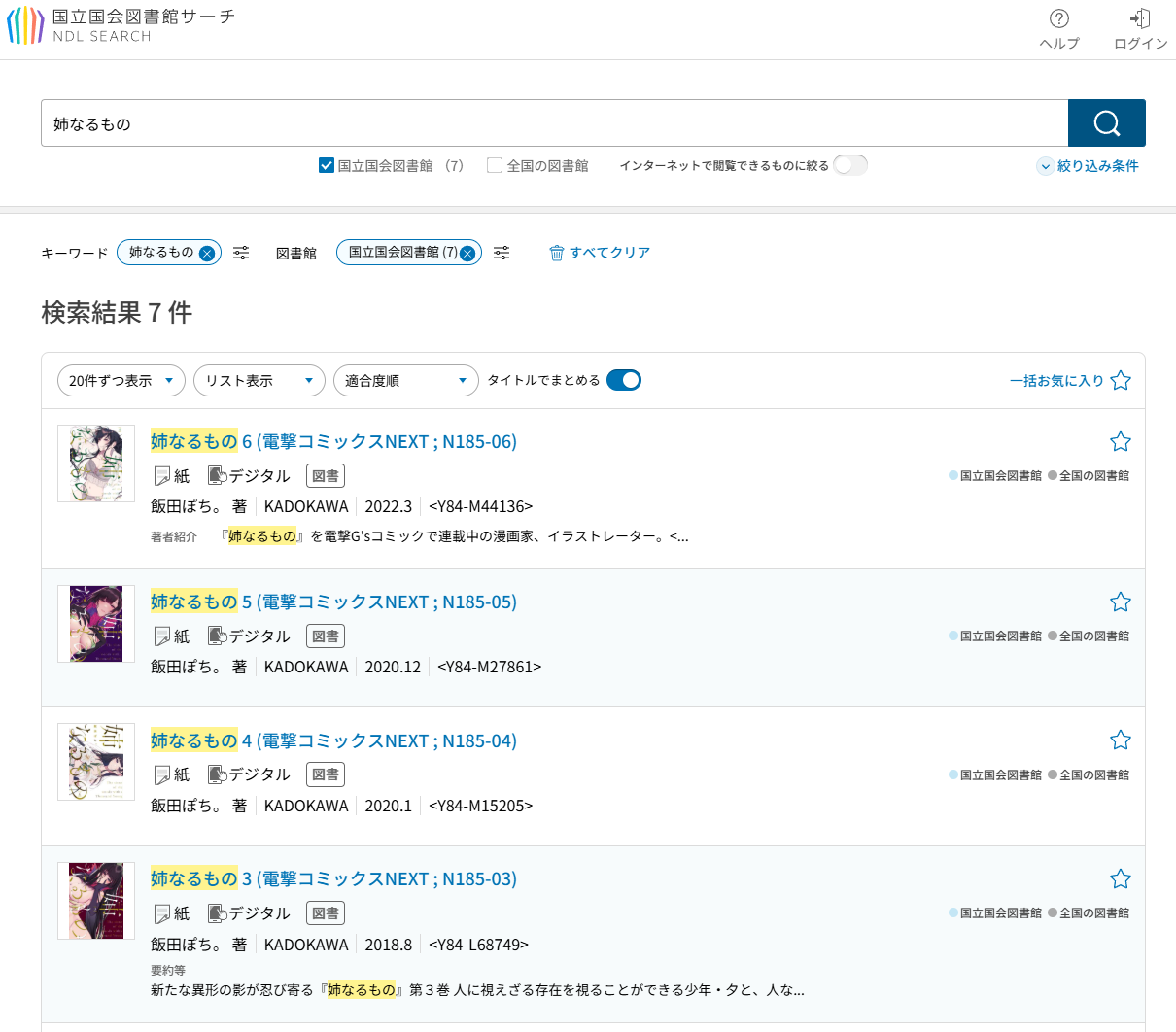Click the キーワード label
The width and height of the screenshot is (1176, 1032).
pyautogui.click(x=75, y=254)
